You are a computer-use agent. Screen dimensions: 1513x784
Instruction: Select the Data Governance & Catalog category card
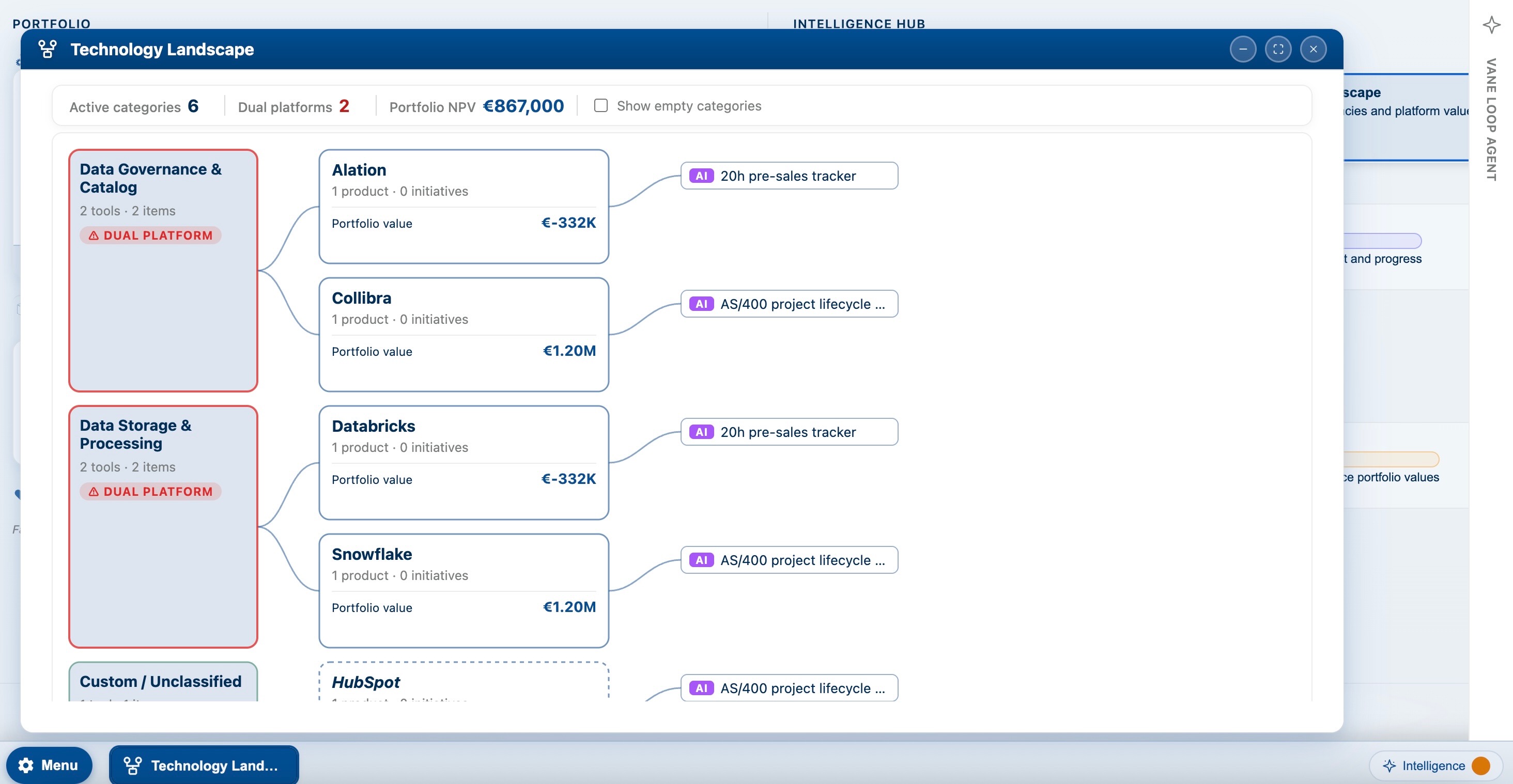pos(163,271)
